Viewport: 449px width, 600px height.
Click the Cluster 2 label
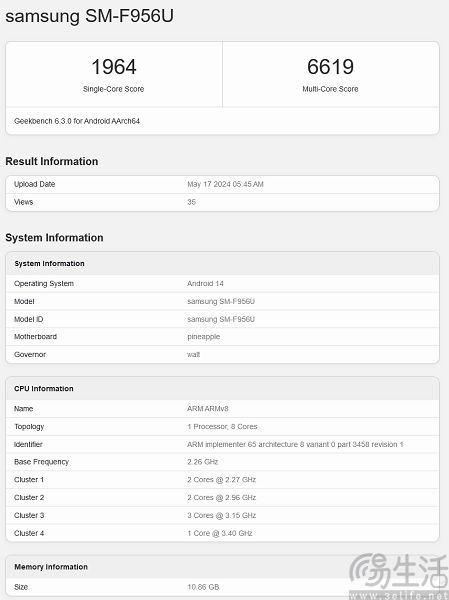[x=29, y=497]
